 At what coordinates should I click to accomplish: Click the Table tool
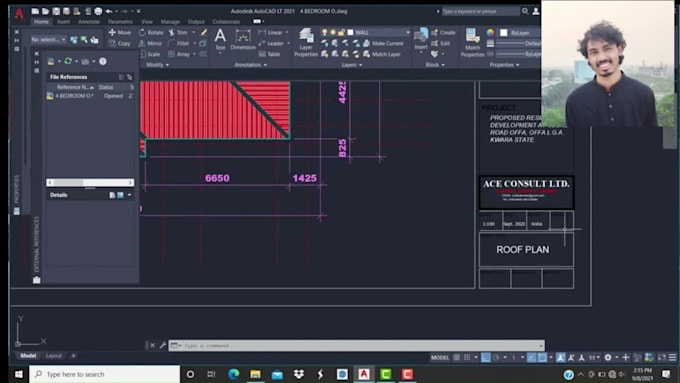(x=270, y=54)
